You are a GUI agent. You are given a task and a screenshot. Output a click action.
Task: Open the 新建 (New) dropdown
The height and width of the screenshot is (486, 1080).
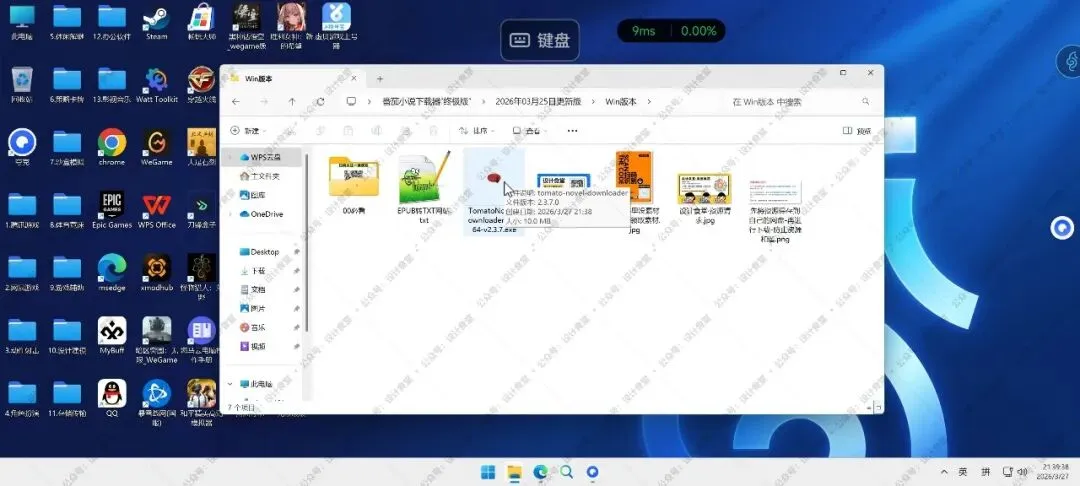tap(248, 130)
